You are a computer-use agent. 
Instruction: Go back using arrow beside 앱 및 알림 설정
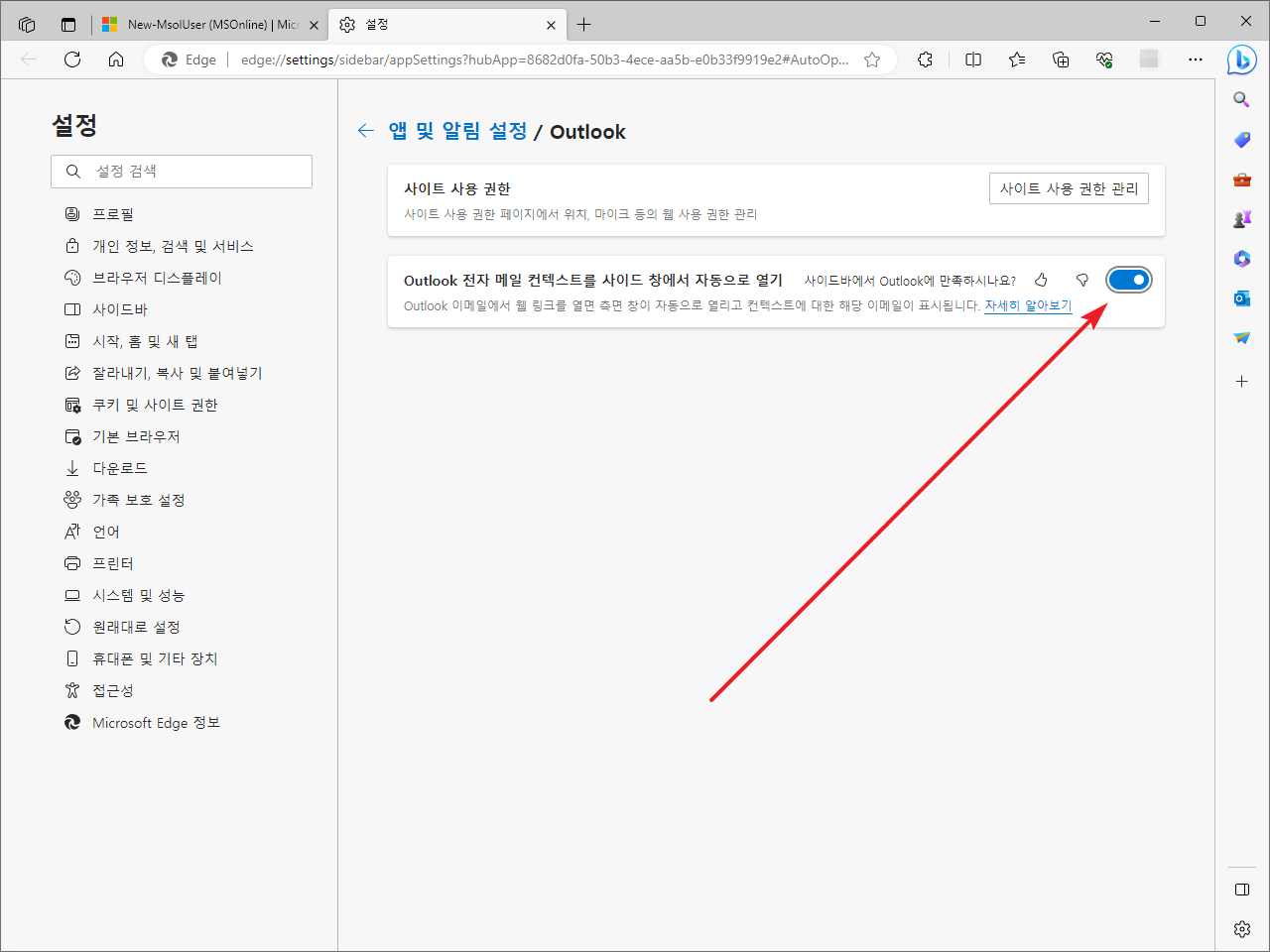click(365, 131)
